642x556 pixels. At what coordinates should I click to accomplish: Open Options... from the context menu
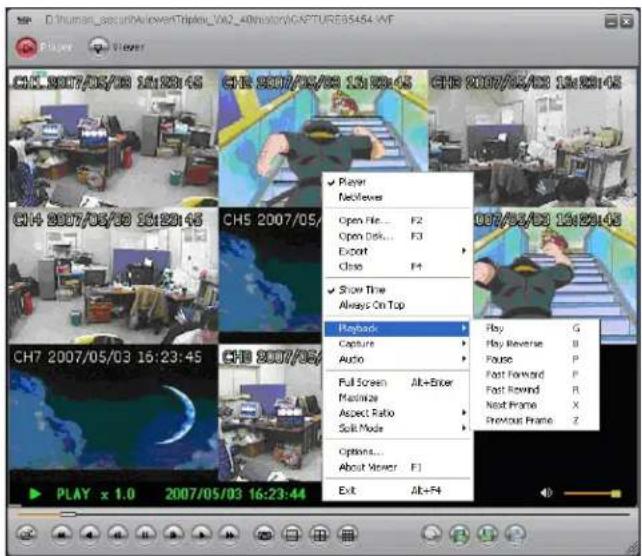click(359, 451)
